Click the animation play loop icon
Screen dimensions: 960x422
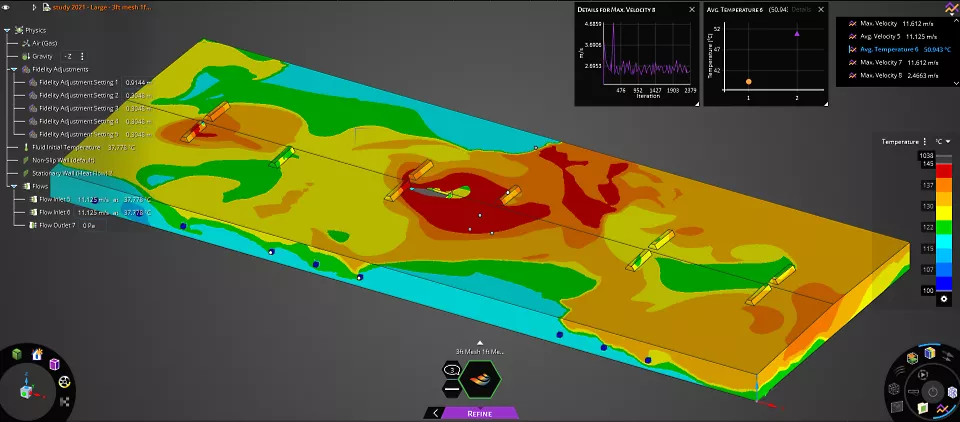coord(923,375)
